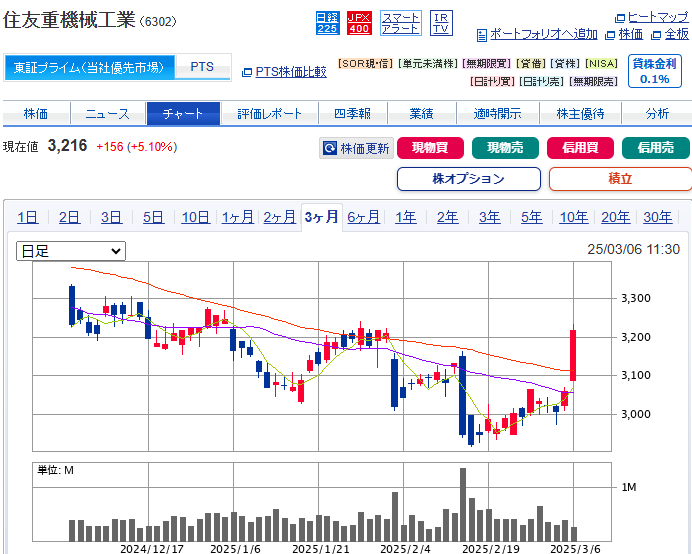Click the [SOR現・信] tag
Image resolution: width=692 pixels, height=554 pixels.
[365, 64]
